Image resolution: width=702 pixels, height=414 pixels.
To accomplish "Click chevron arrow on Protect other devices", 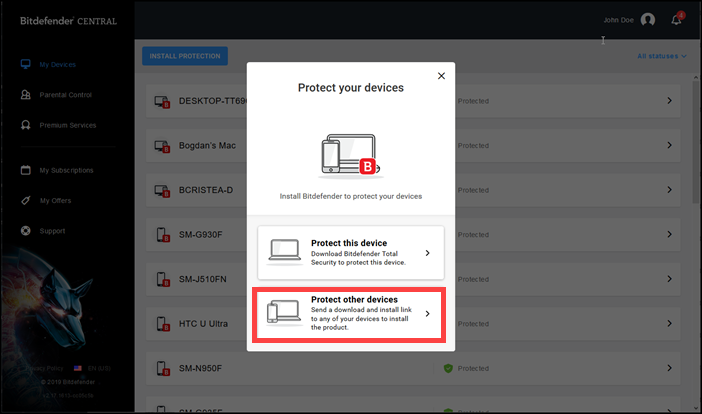I will 428,314.
